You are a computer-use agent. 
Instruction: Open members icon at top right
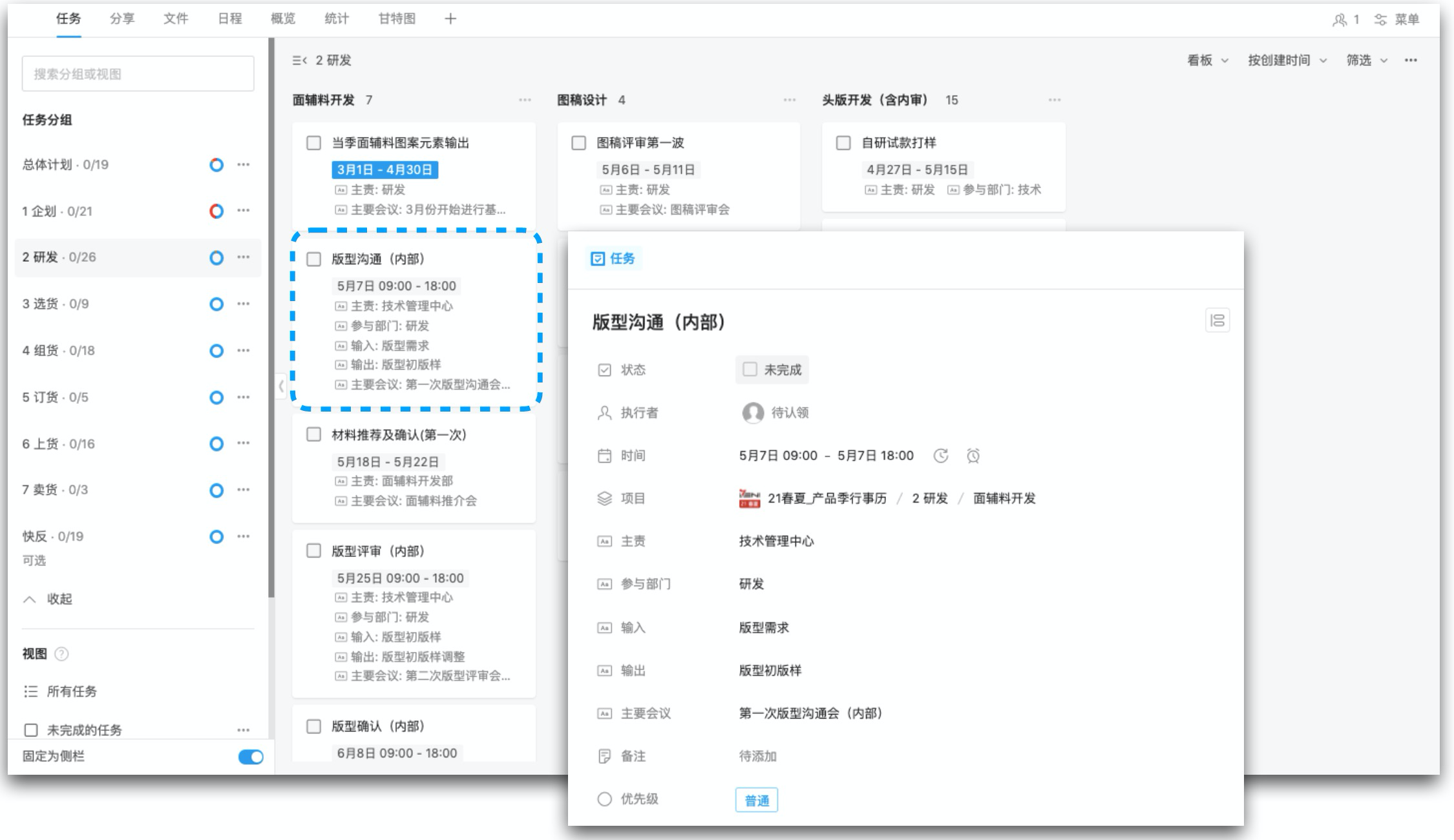pos(1340,20)
